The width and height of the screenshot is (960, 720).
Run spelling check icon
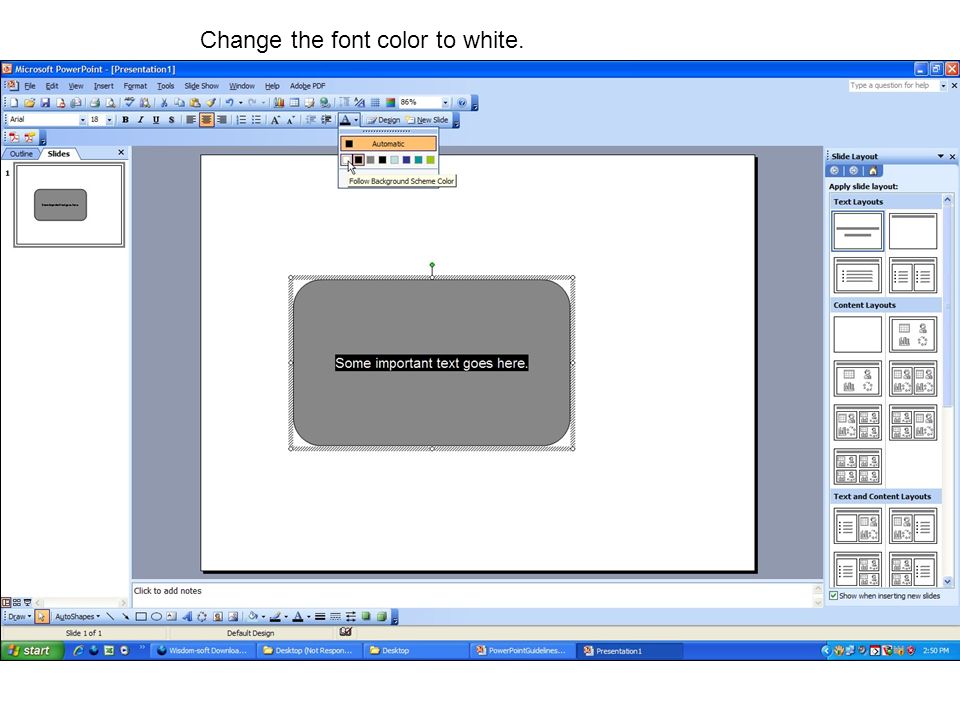coord(130,103)
